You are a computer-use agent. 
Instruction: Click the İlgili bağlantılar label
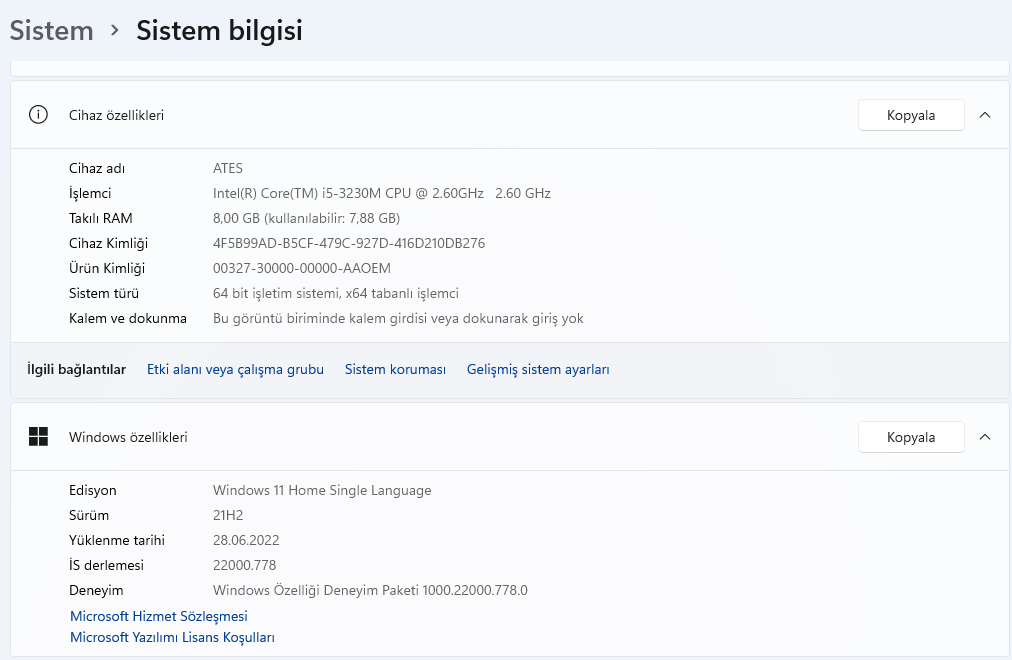click(76, 369)
